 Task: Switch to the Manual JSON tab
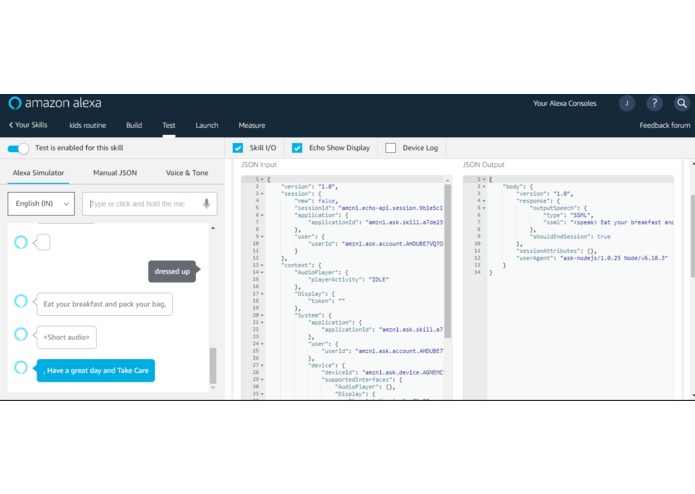click(115, 173)
